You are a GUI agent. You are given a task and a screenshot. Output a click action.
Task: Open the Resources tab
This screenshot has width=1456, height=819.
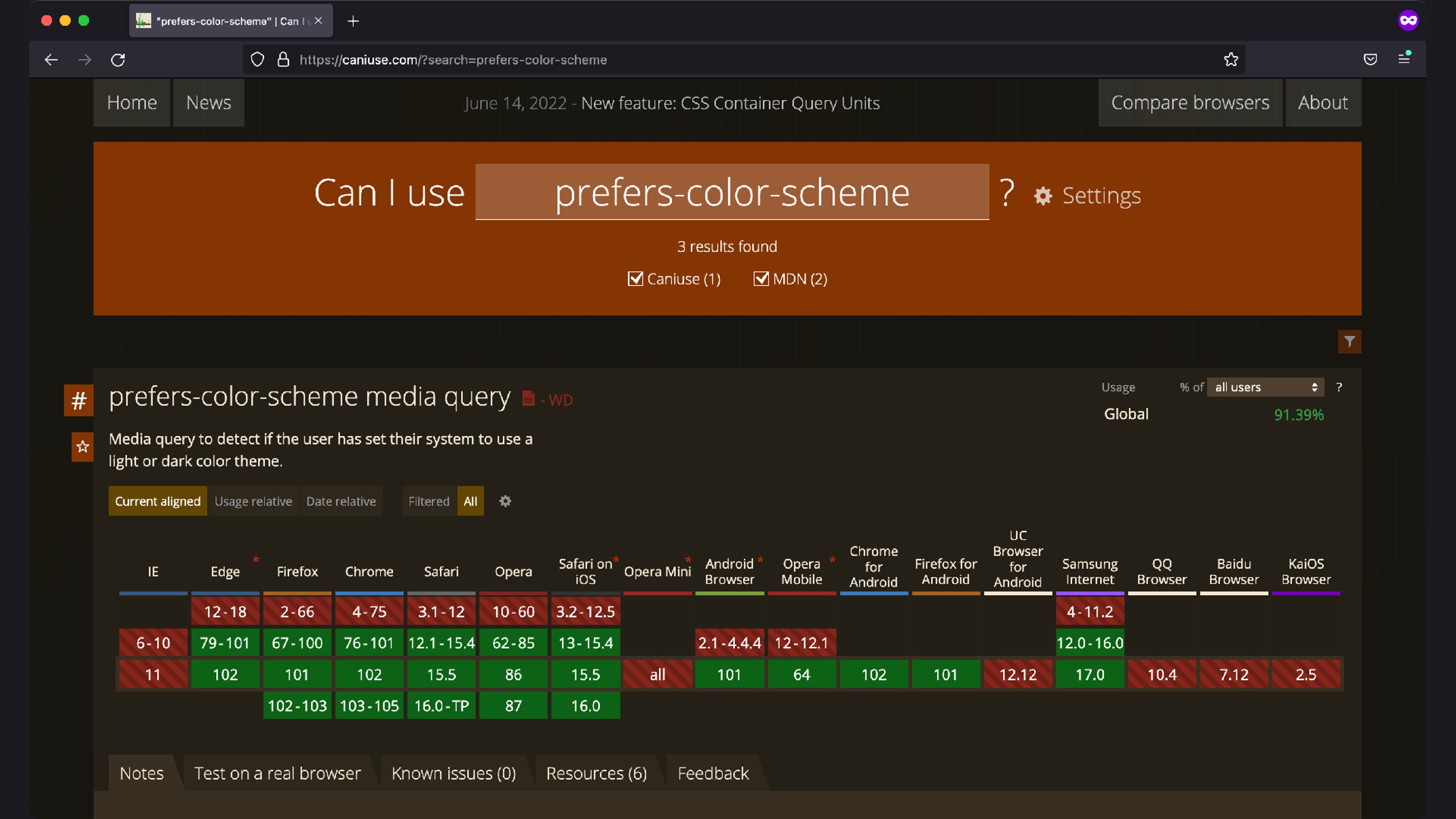[596, 773]
